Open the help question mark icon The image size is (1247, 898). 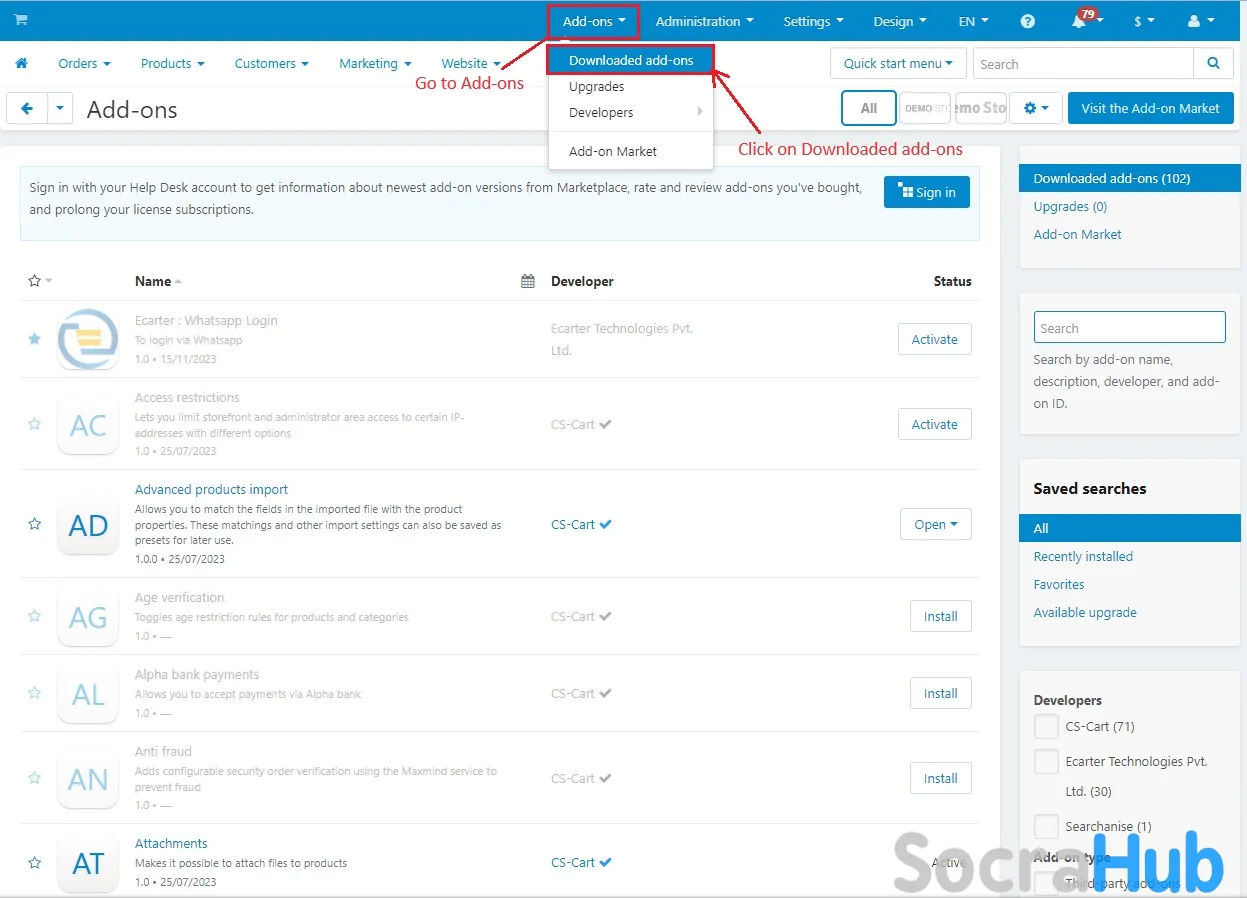pos(1028,21)
